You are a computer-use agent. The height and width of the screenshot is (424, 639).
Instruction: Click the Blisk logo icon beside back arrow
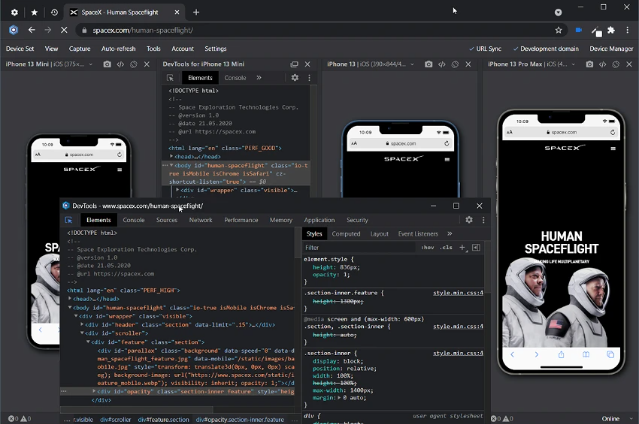(13, 30)
